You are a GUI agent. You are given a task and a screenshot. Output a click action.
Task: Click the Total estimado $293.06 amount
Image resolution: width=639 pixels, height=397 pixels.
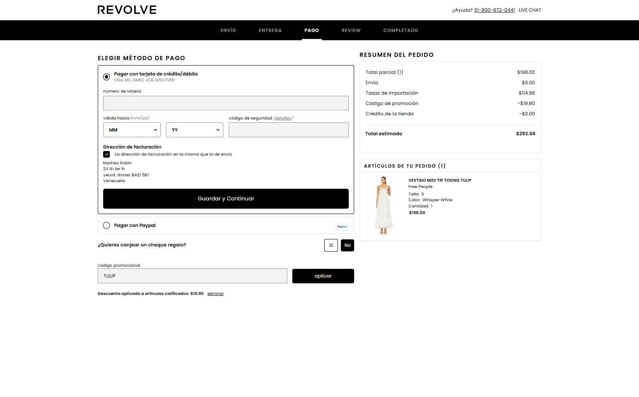(526, 134)
